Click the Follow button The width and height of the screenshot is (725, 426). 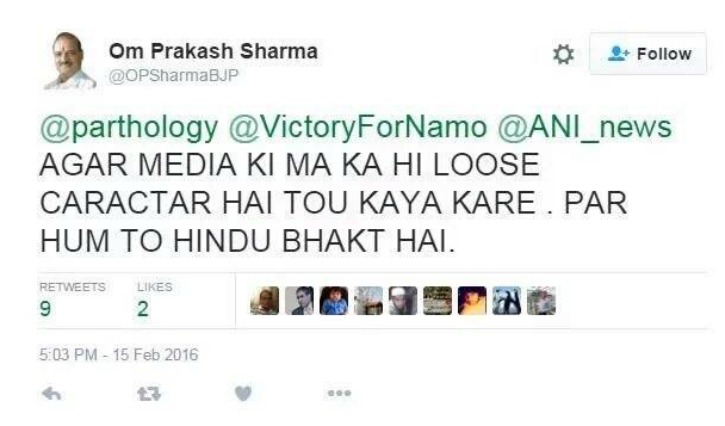(x=648, y=54)
